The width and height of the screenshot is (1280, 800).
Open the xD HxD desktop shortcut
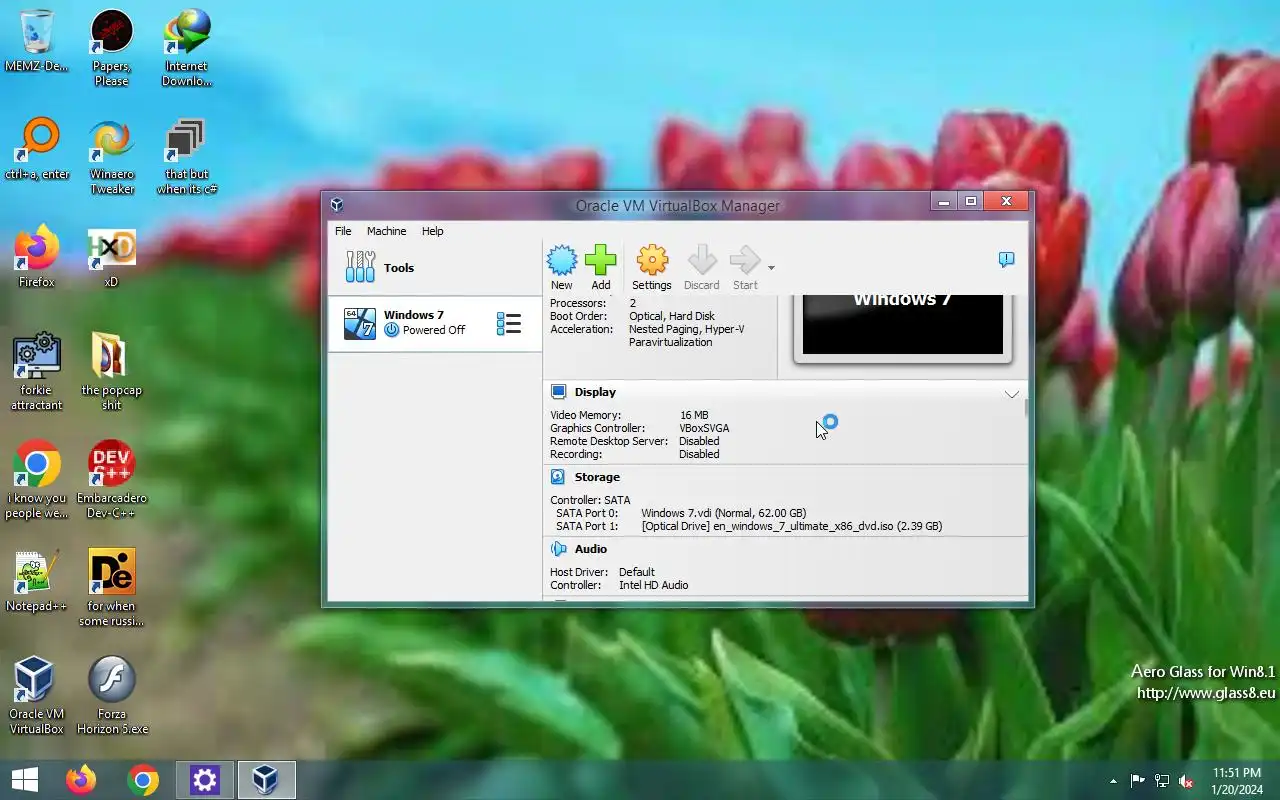pyautogui.click(x=111, y=257)
